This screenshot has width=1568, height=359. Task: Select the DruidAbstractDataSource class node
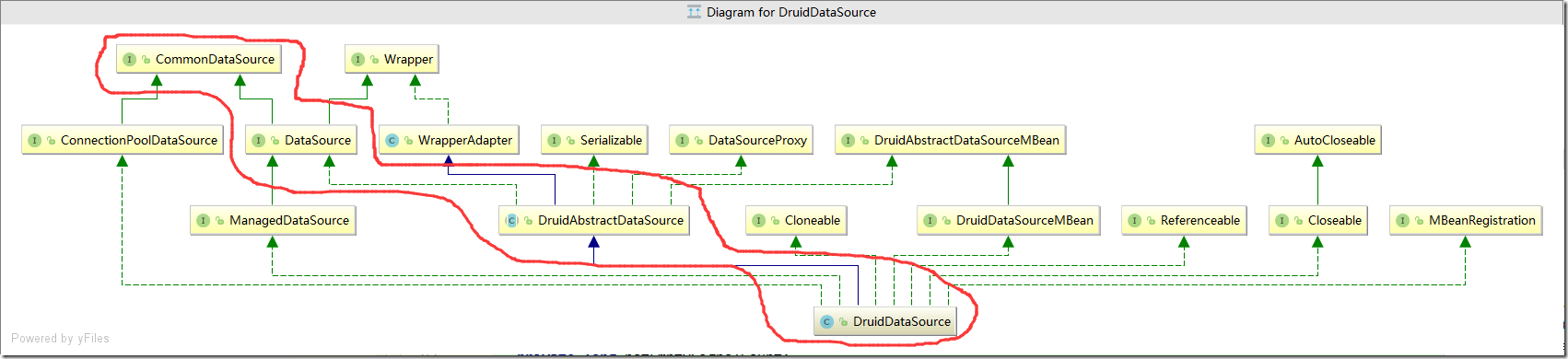coord(593,220)
